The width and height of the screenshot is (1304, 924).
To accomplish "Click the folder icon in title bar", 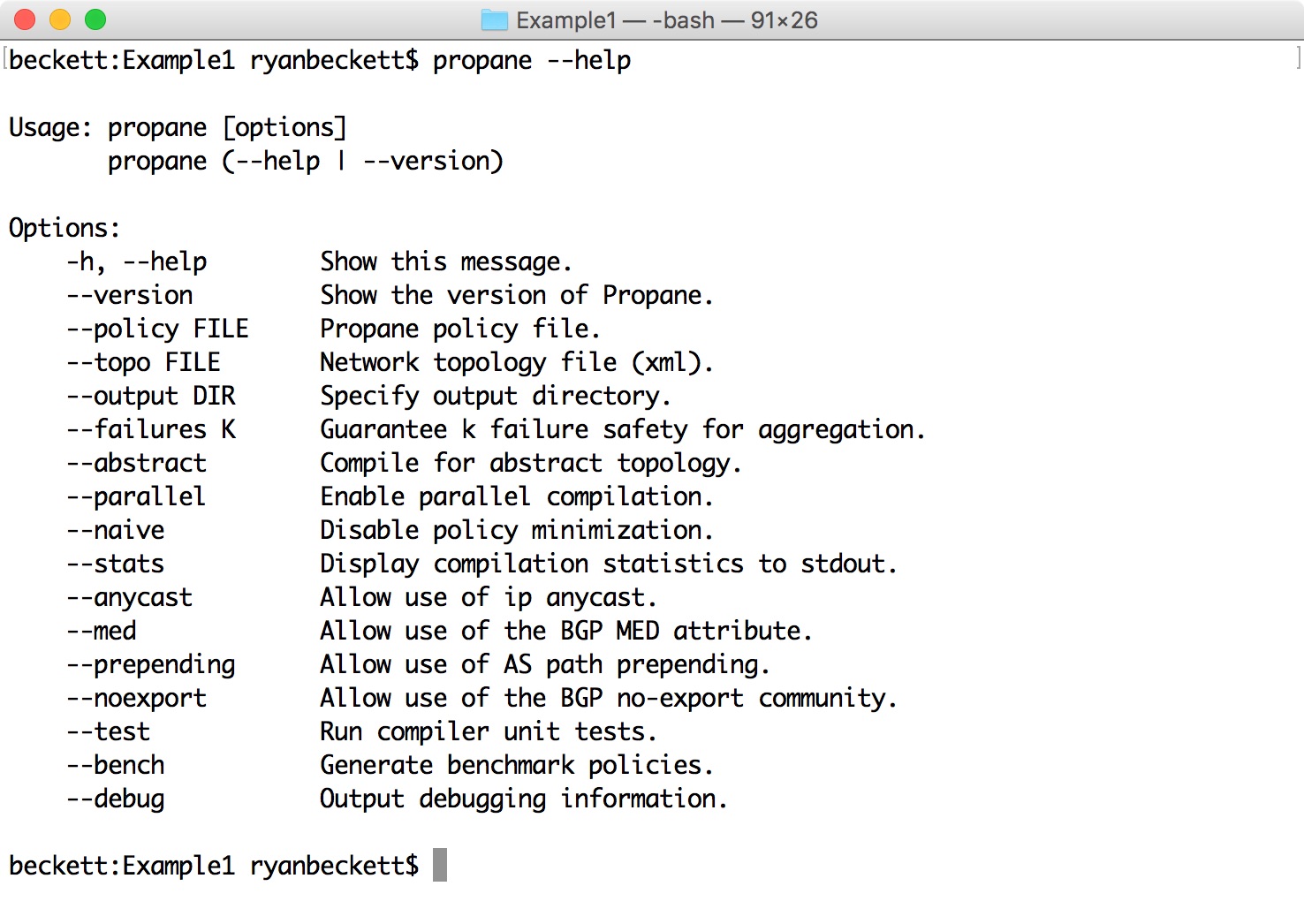I will click(494, 19).
